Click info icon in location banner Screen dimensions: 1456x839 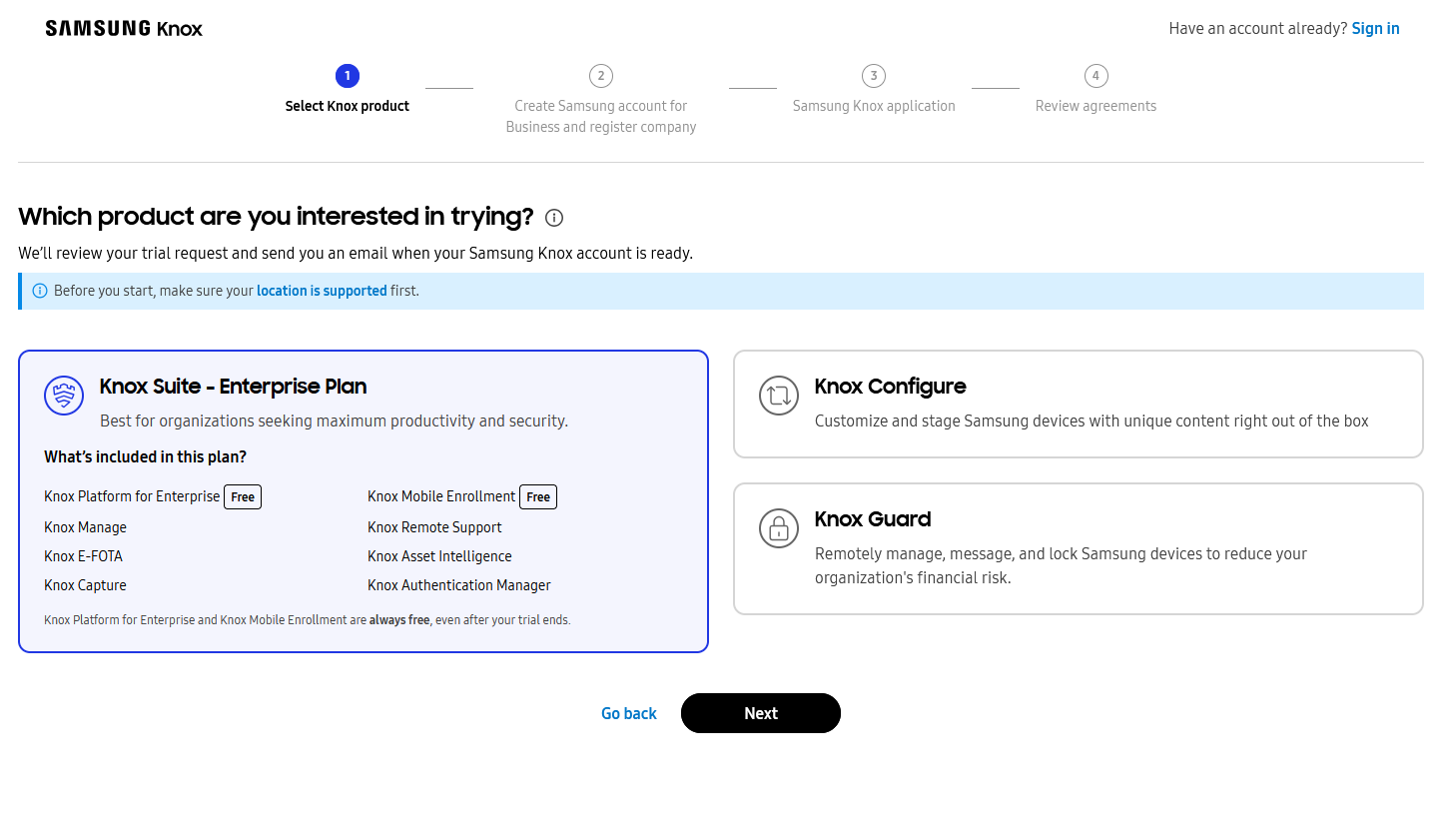[x=40, y=291]
